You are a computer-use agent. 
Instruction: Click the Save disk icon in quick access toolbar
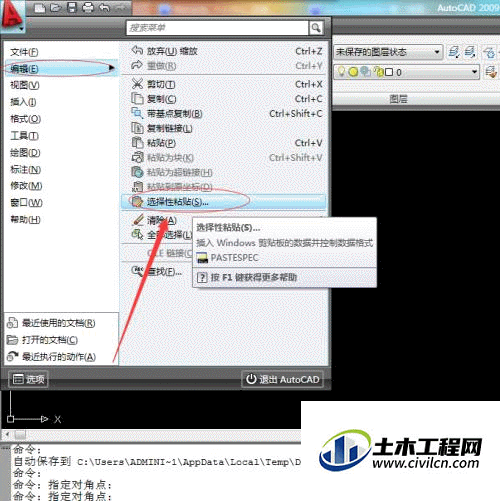coord(72,8)
